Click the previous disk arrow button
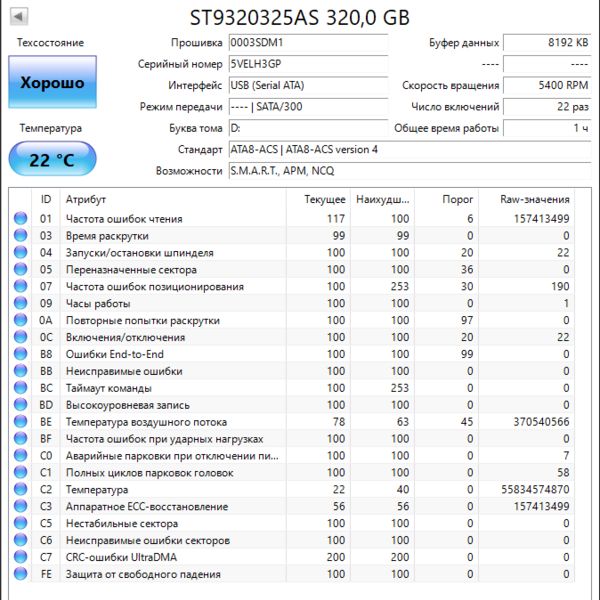The height and width of the screenshot is (600, 600). click(x=18, y=16)
